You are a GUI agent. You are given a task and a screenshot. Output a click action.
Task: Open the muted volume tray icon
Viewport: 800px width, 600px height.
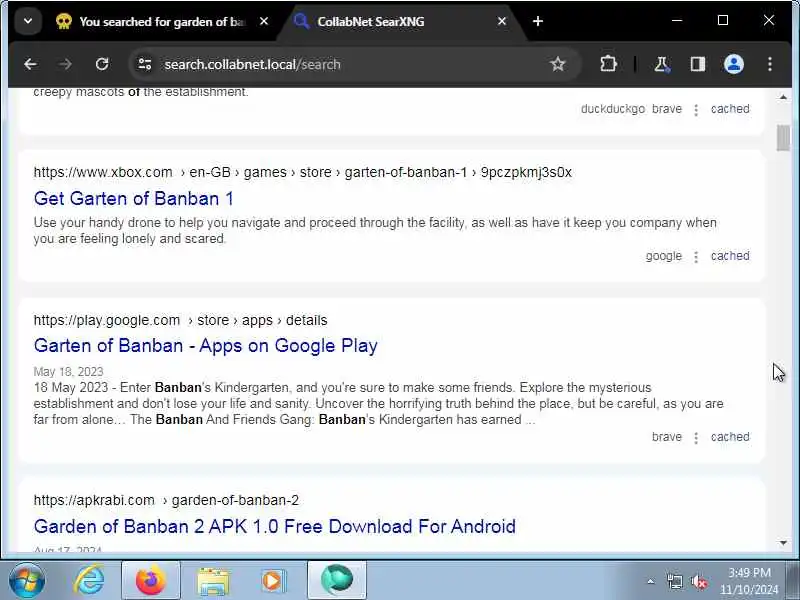699,581
